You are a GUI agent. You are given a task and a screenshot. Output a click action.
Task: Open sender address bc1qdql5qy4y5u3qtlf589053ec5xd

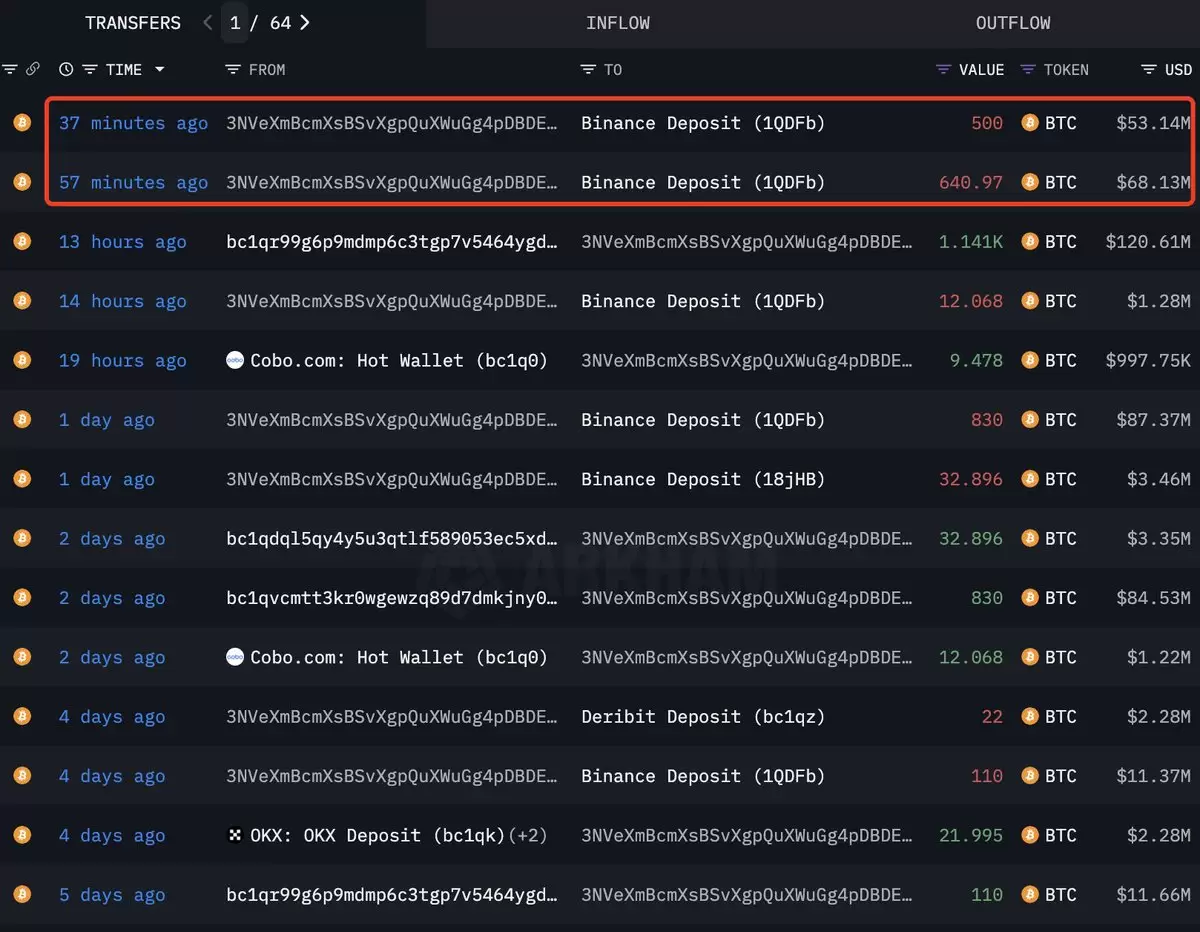click(x=392, y=539)
